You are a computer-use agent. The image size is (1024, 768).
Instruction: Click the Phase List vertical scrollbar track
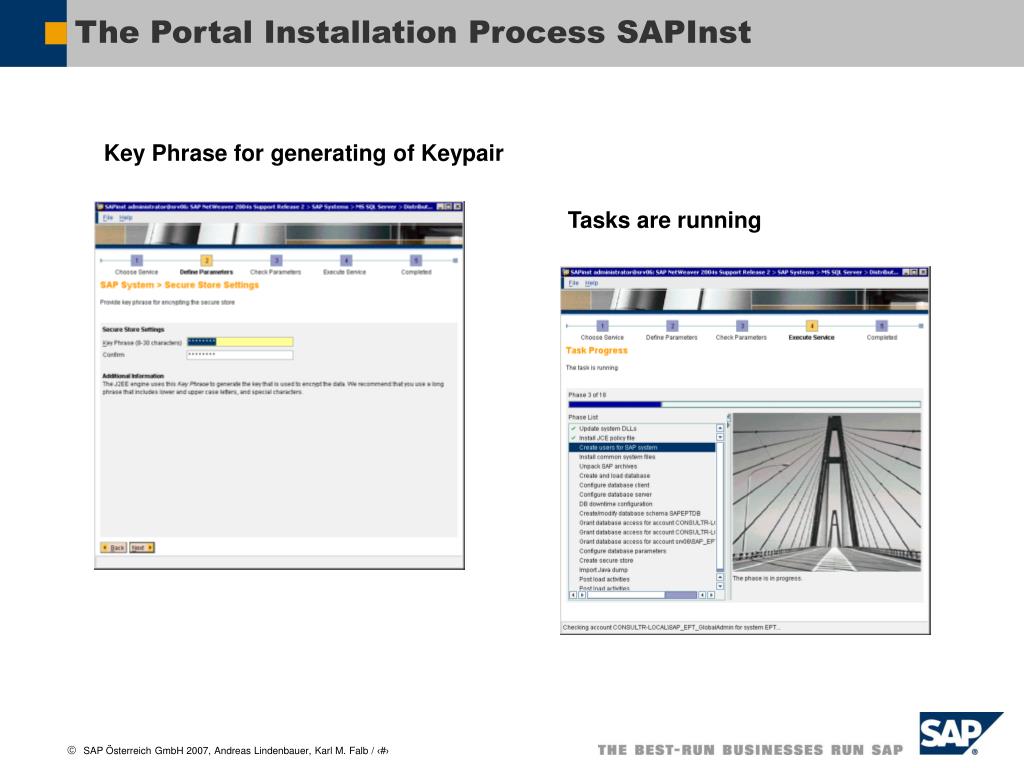click(x=720, y=506)
